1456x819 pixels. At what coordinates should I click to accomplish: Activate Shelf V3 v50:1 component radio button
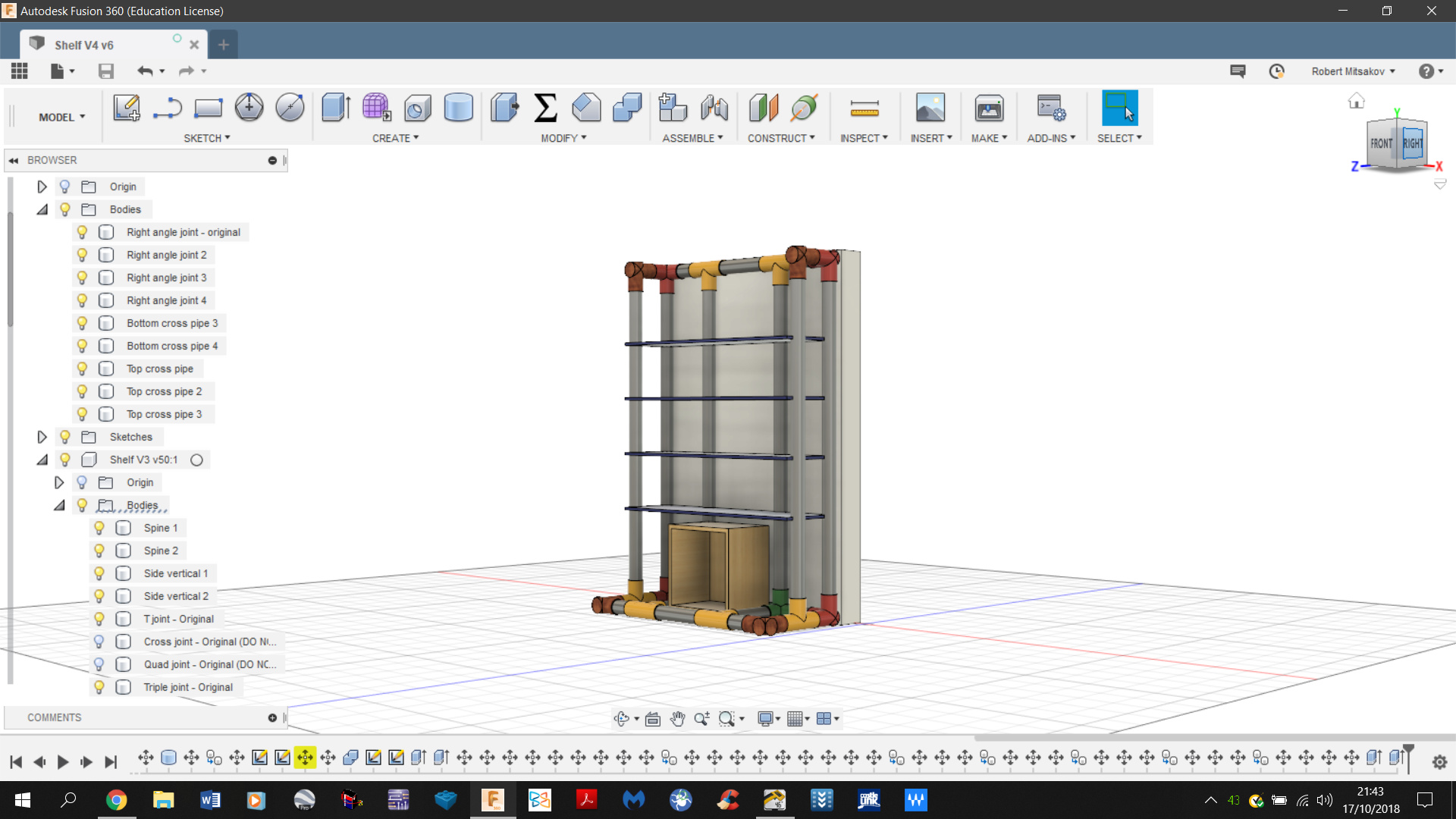(x=197, y=460)
